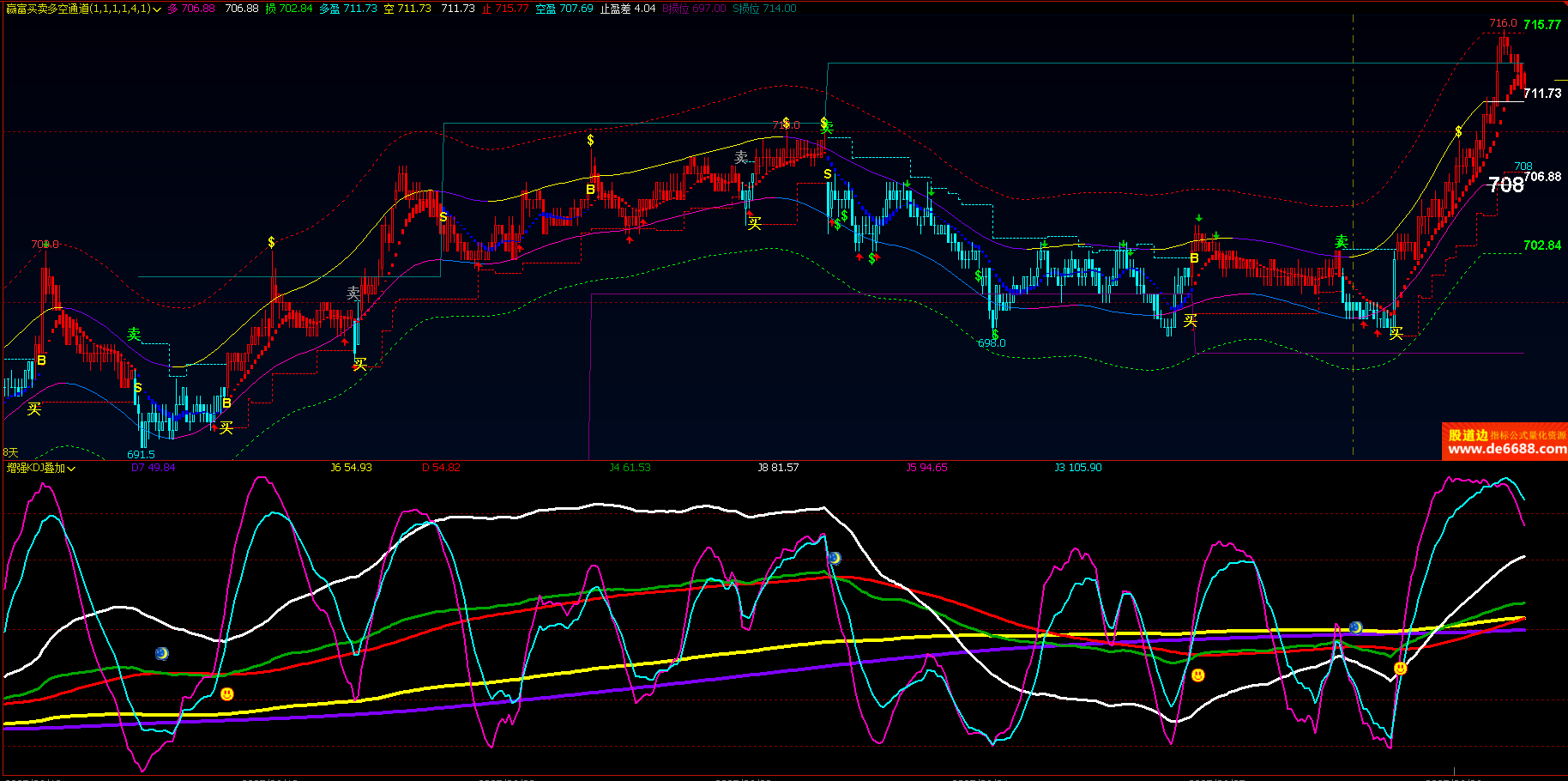This screenshot has height=781, width=1568.
Task: Click the leftmost blue moon icon in KDJ panel
Action: pyautogui.click(x=162, y=654)
